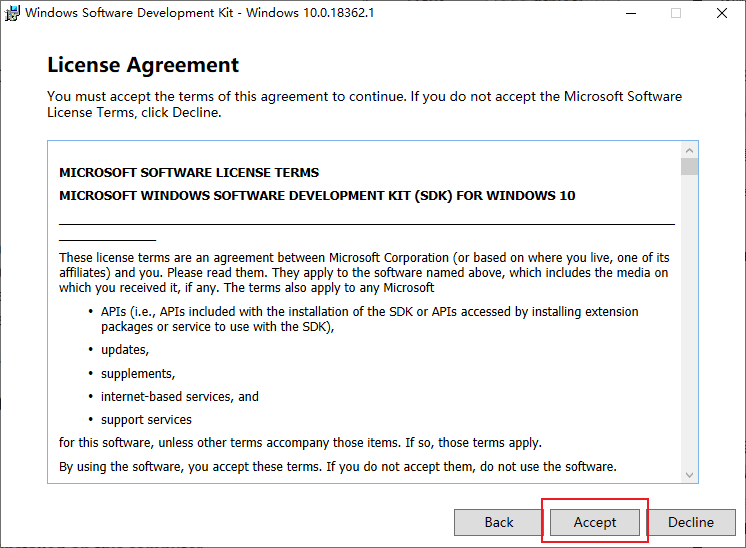
Task: Click the "internet-based services, and" bullet
Action: pyautogui.click(x=180, y=396)
